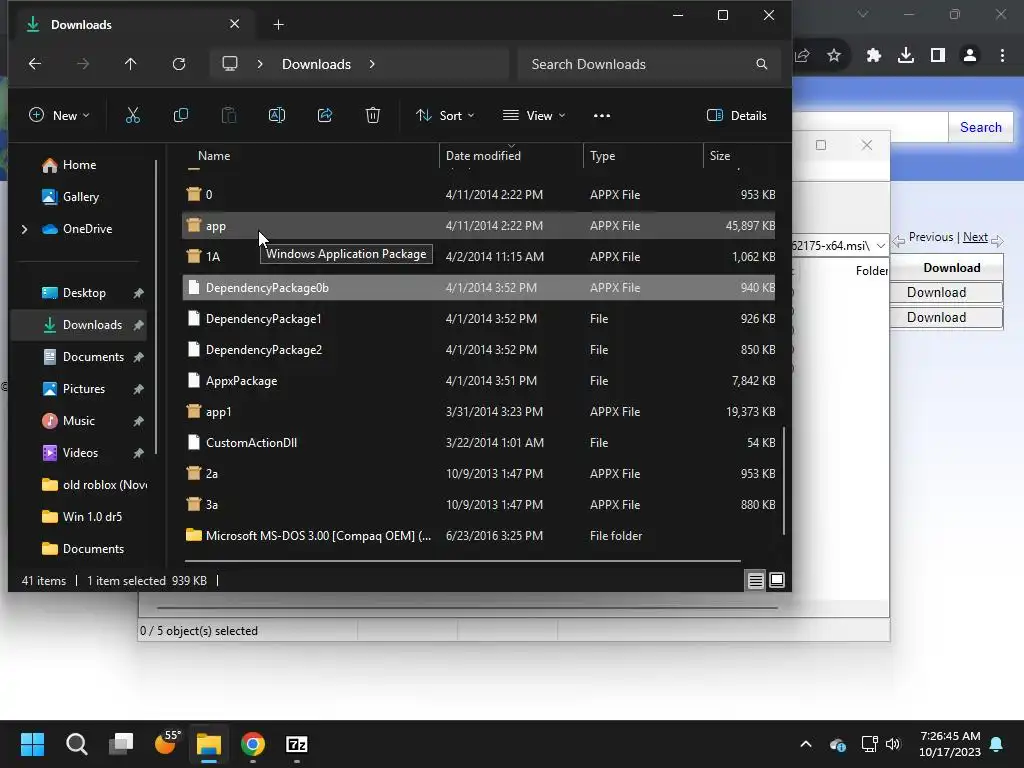Click the browser Search button
The width and height of the screenshot is (1024, 768).
coord(980,127)
